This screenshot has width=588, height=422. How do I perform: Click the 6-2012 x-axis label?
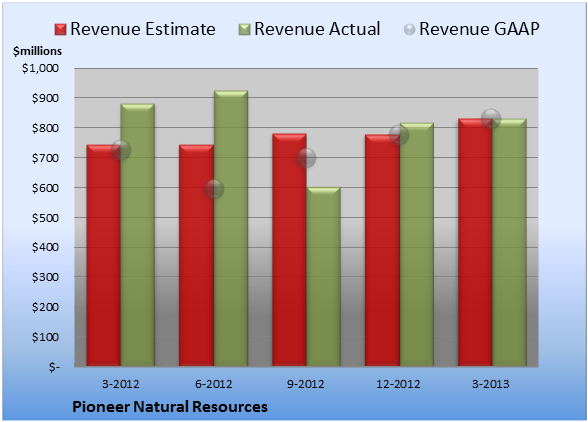[x=213, y=384]
